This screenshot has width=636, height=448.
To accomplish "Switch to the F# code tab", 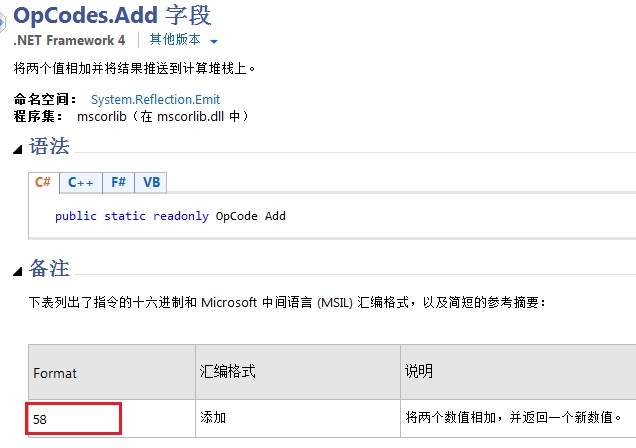I will (x=118, y=182).
